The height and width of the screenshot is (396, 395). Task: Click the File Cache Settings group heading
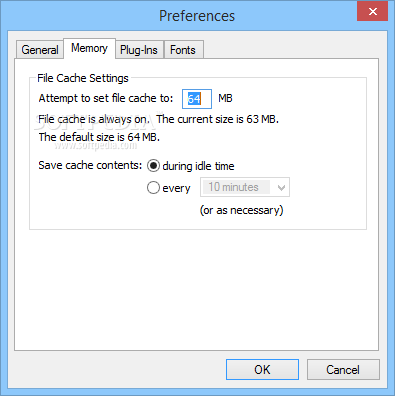coord(83,78)
